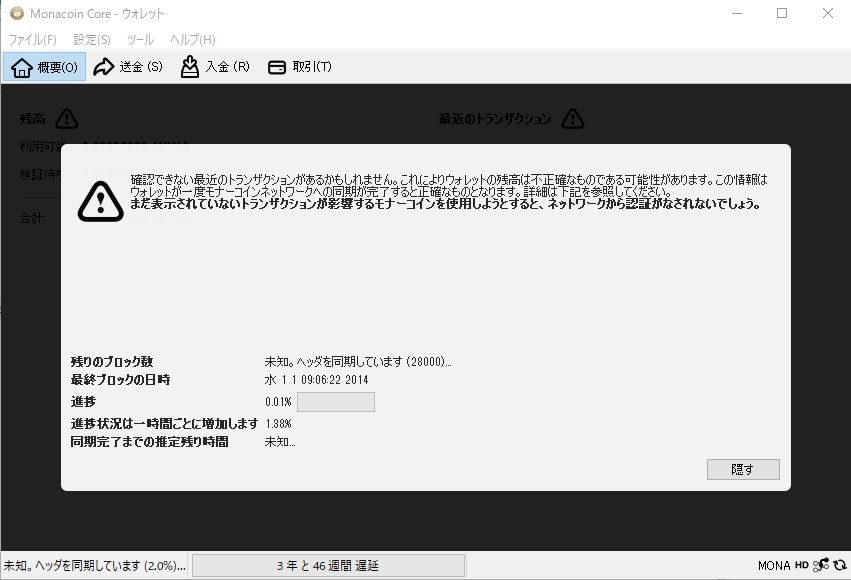851x580 pixels.
Task: Open the MONA unit selector
Action: pos(774,566)
